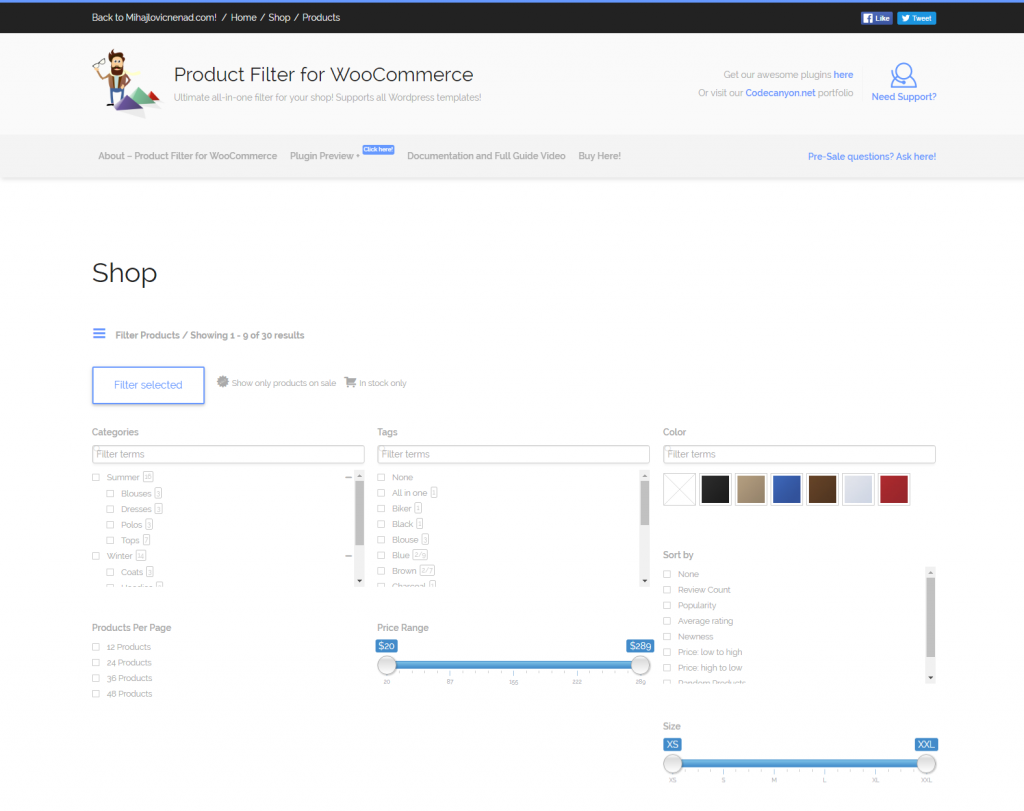Click the $20 price slider handle
The image size is (1024, 811).
point(387,665)
